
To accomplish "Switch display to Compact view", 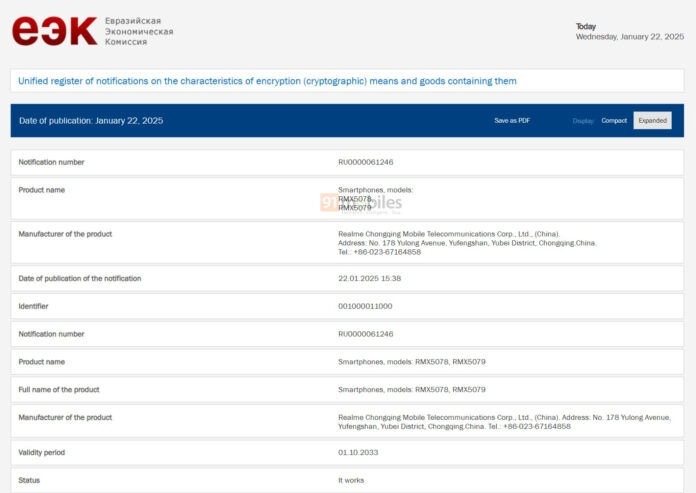I will point(614,121).
